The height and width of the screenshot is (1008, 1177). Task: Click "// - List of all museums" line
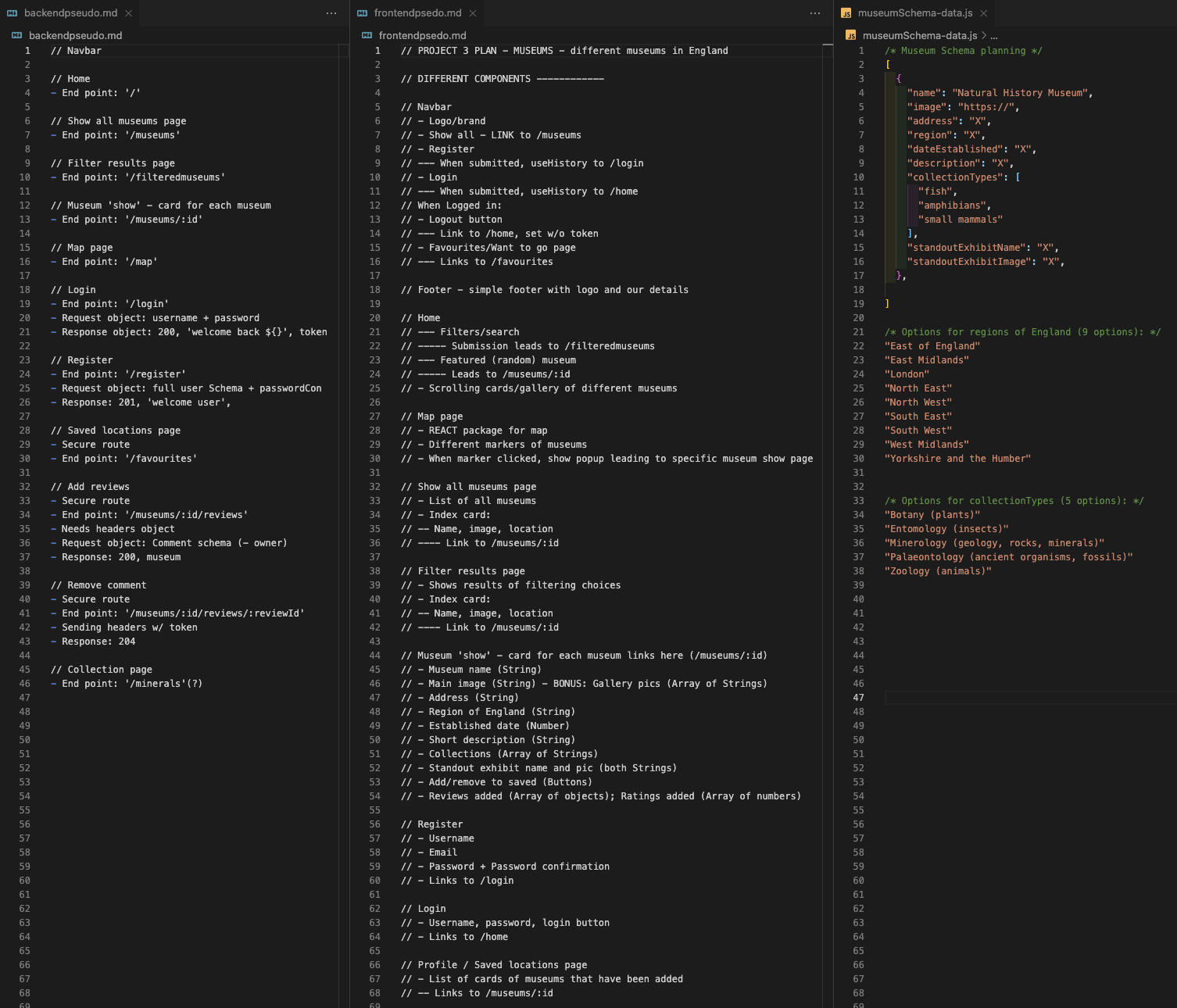point(469,501)
